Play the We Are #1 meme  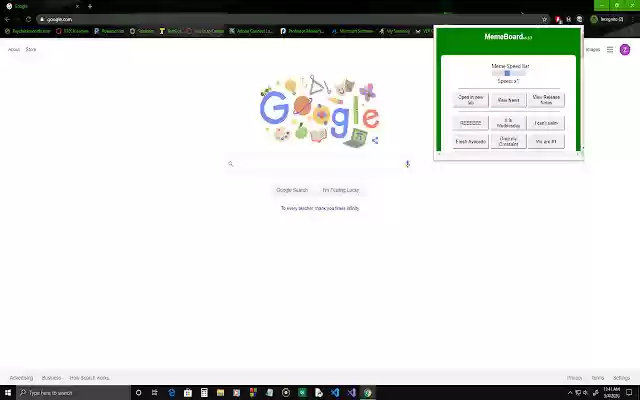[x=546, y=141]
